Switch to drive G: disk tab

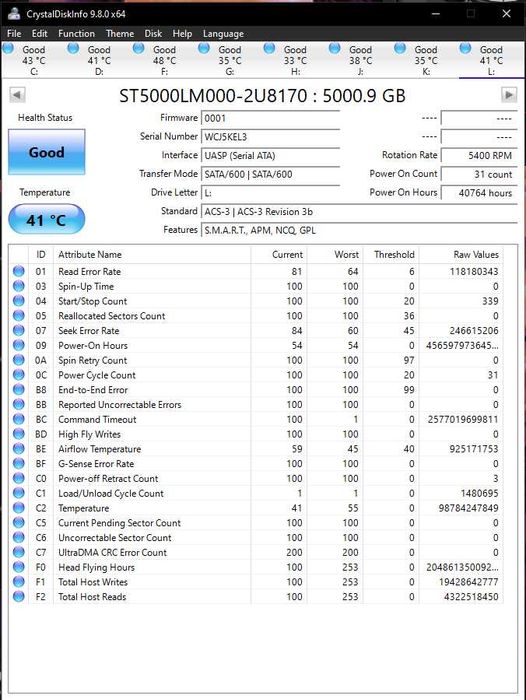click(229, 60)
